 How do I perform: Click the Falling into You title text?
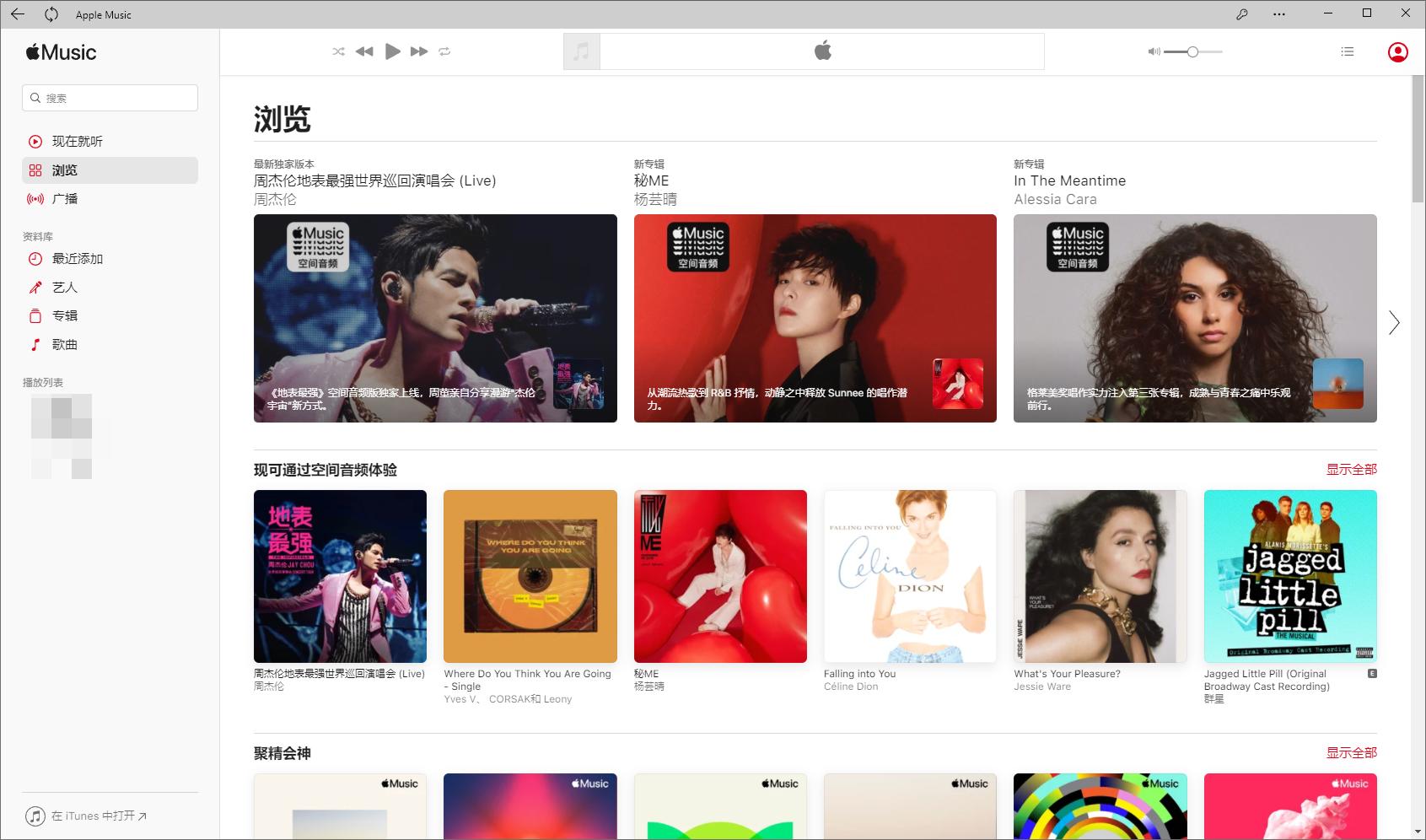click(859, 674)
